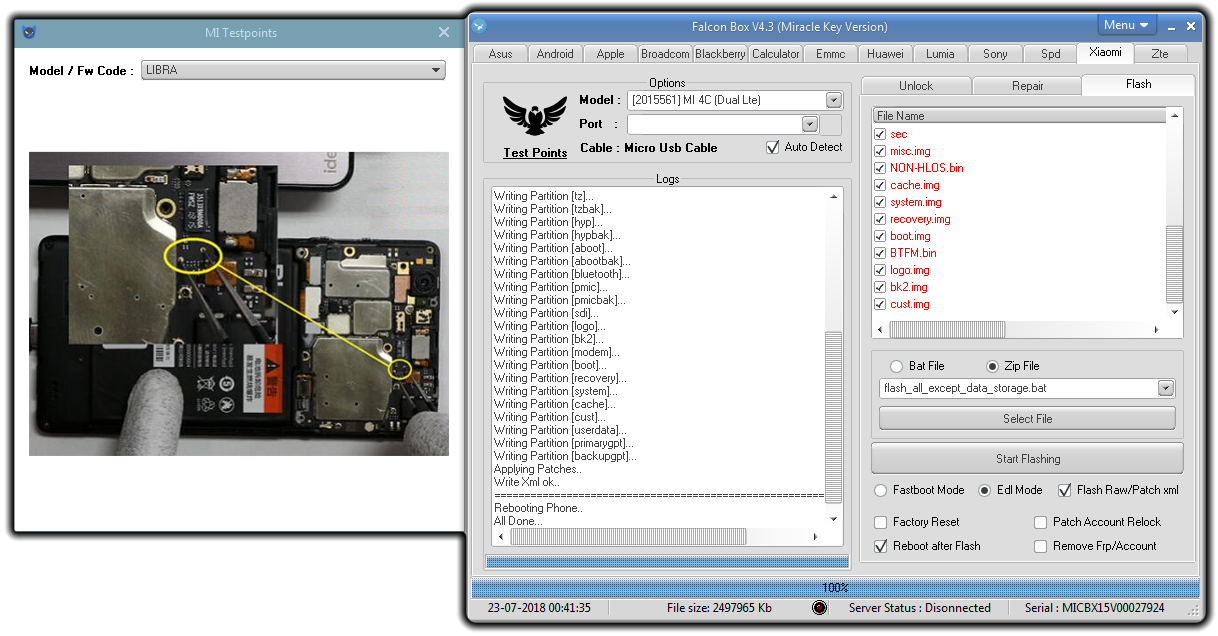Switch to the Spd tab

[1050, 54]
